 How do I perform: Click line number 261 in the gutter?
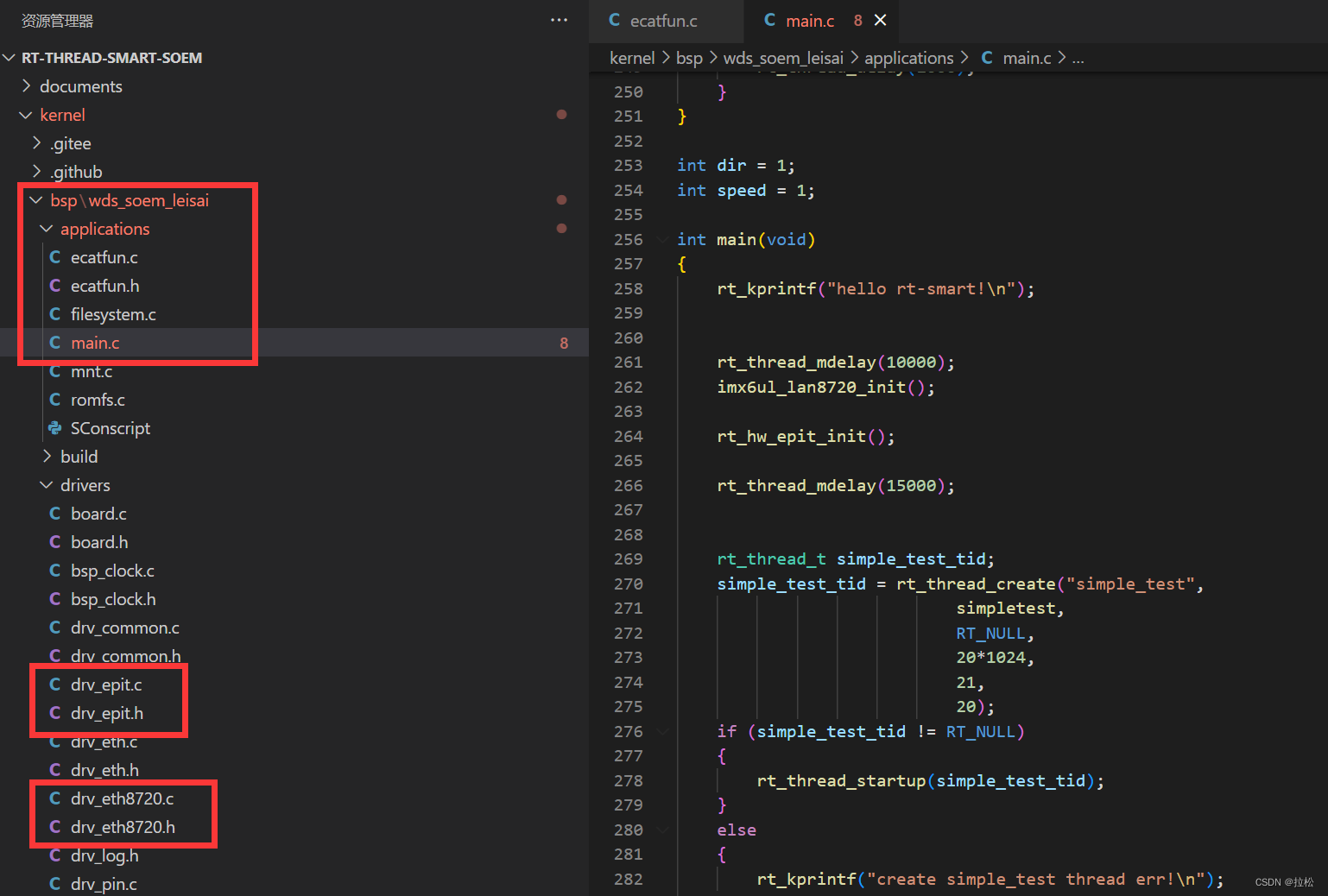point(628,363)
